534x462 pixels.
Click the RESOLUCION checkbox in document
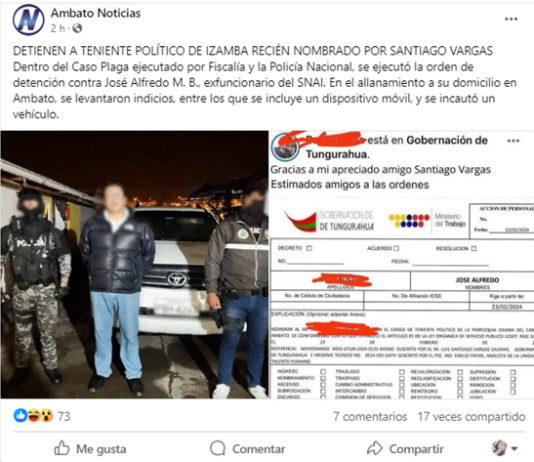(474, 249)
